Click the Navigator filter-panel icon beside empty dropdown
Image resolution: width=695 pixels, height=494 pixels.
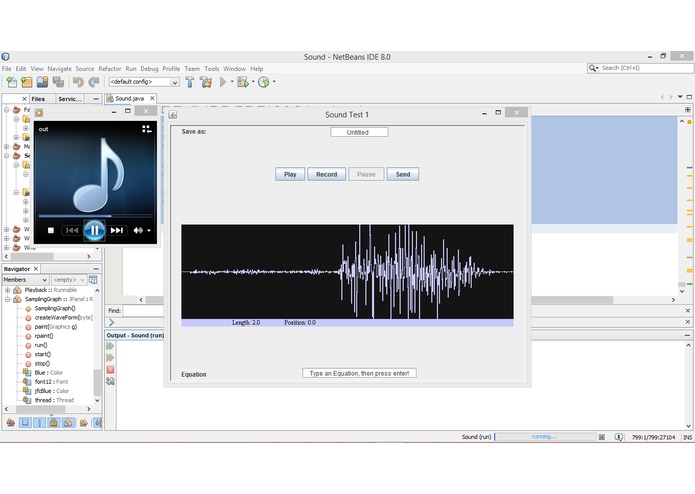(x=93, y=280)
